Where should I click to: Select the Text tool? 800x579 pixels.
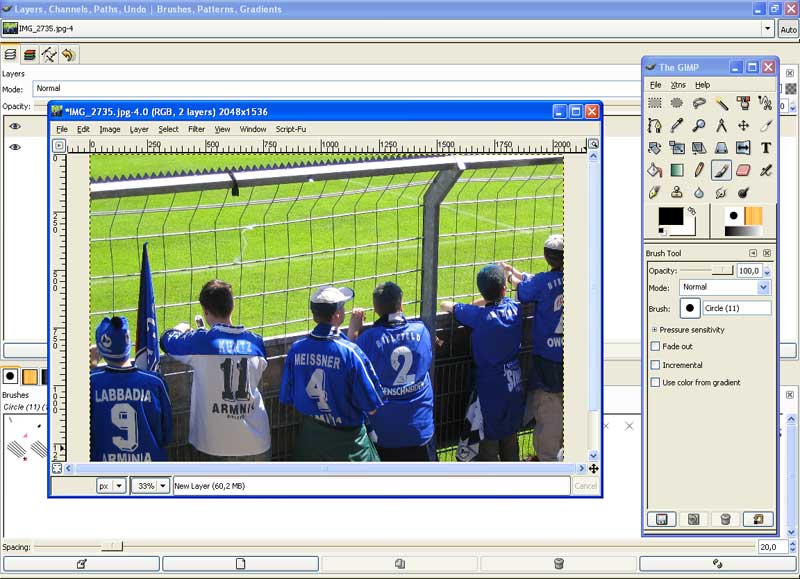pos(765,148)
